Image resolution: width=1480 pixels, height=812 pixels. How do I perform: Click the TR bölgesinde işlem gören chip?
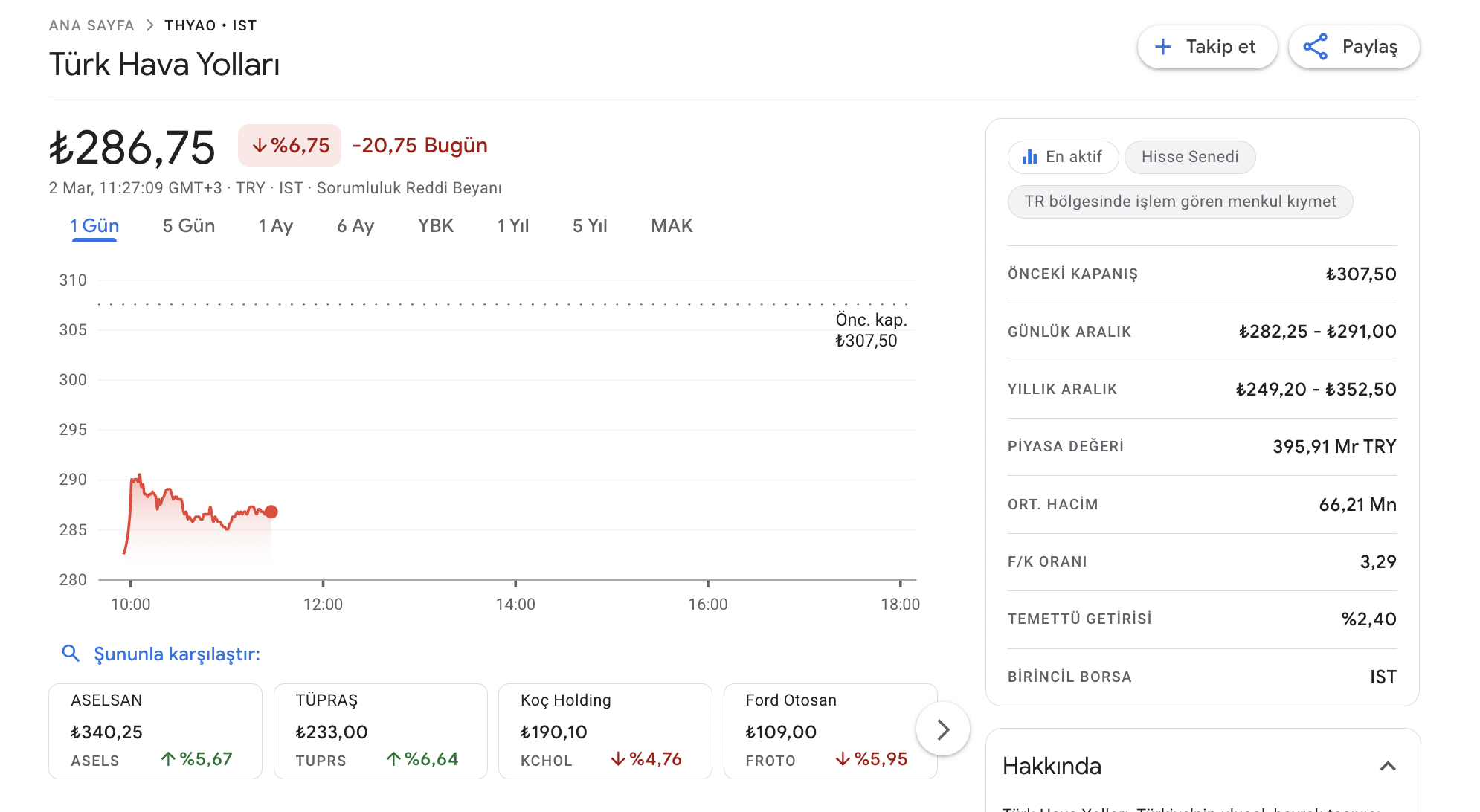click(1180, 202)
